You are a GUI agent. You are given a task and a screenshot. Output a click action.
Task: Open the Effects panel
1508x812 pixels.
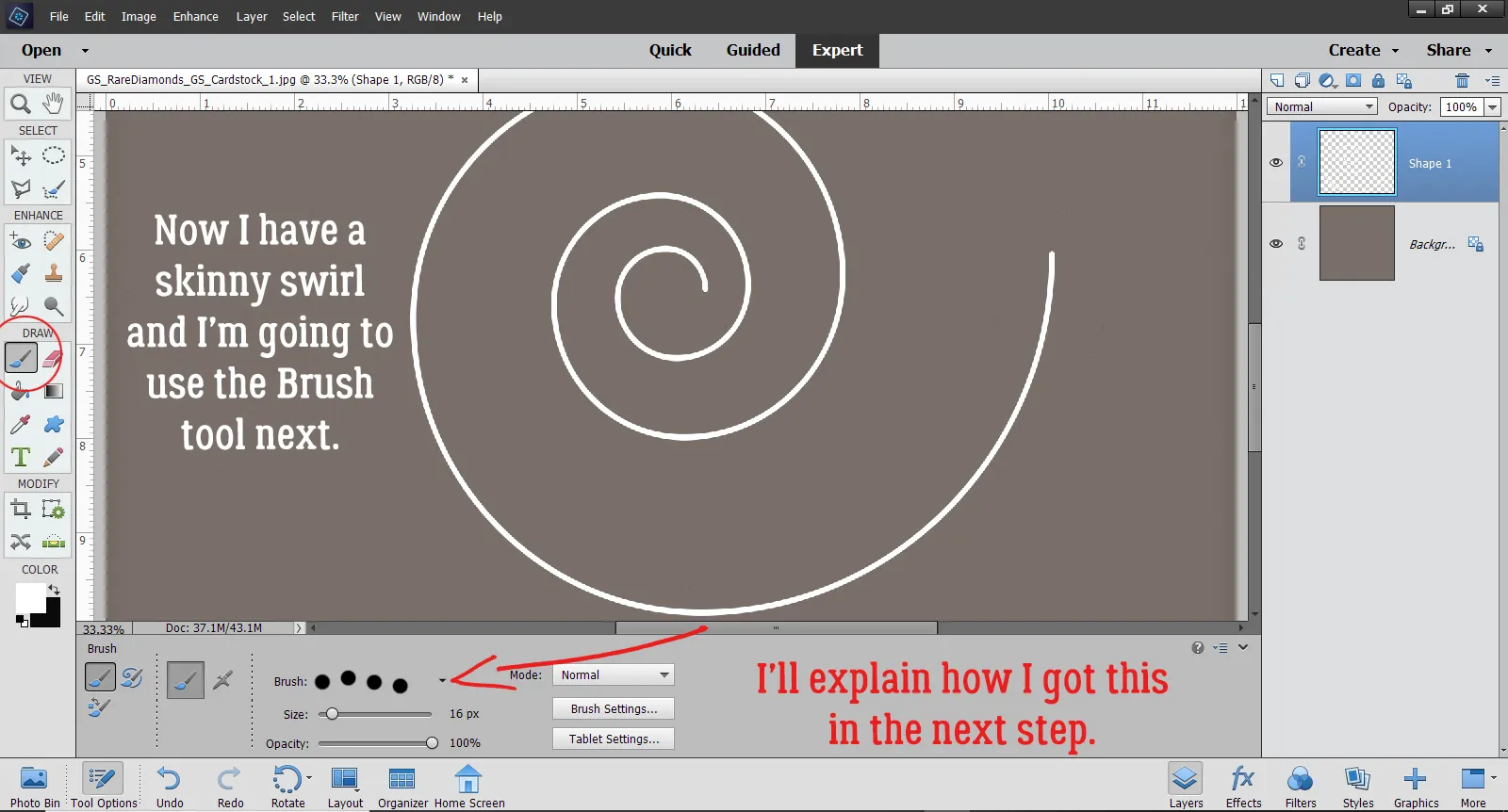[1243, 786]
